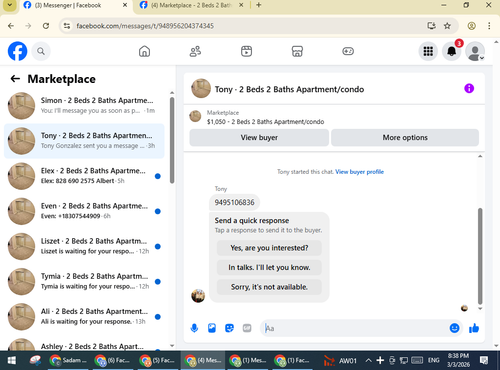
Task: Close the Messenger browser tab
Action: tap(125, 5)
